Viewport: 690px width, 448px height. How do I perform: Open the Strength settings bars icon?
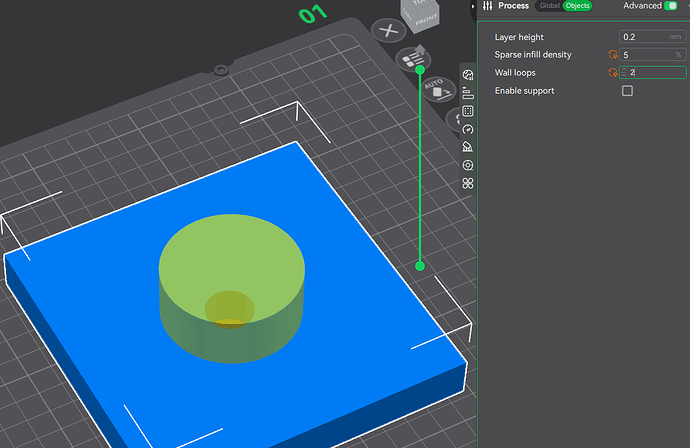point(467,93)
